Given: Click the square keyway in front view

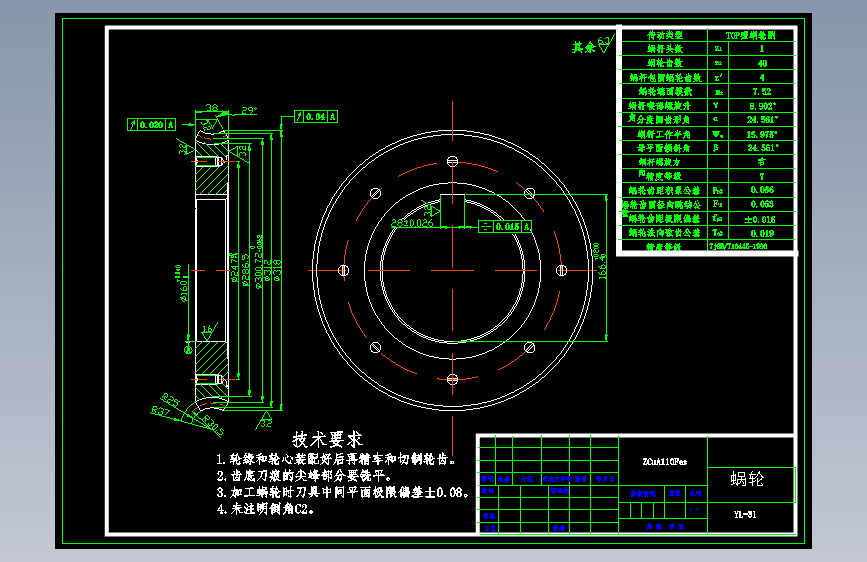Looking at the screenshot, I should click(452, 210).
